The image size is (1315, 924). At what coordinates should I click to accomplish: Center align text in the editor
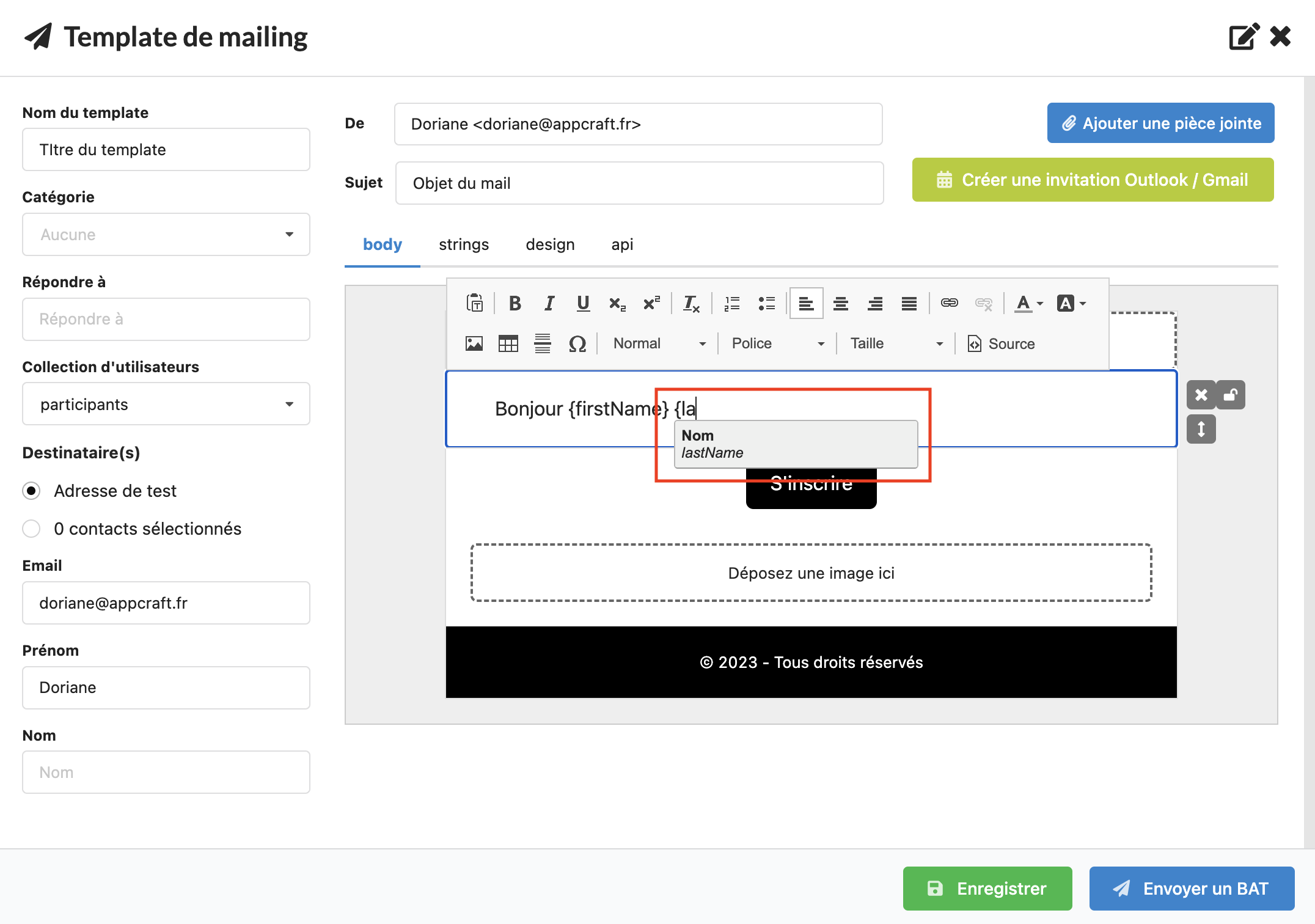click(x=840, y=303)
